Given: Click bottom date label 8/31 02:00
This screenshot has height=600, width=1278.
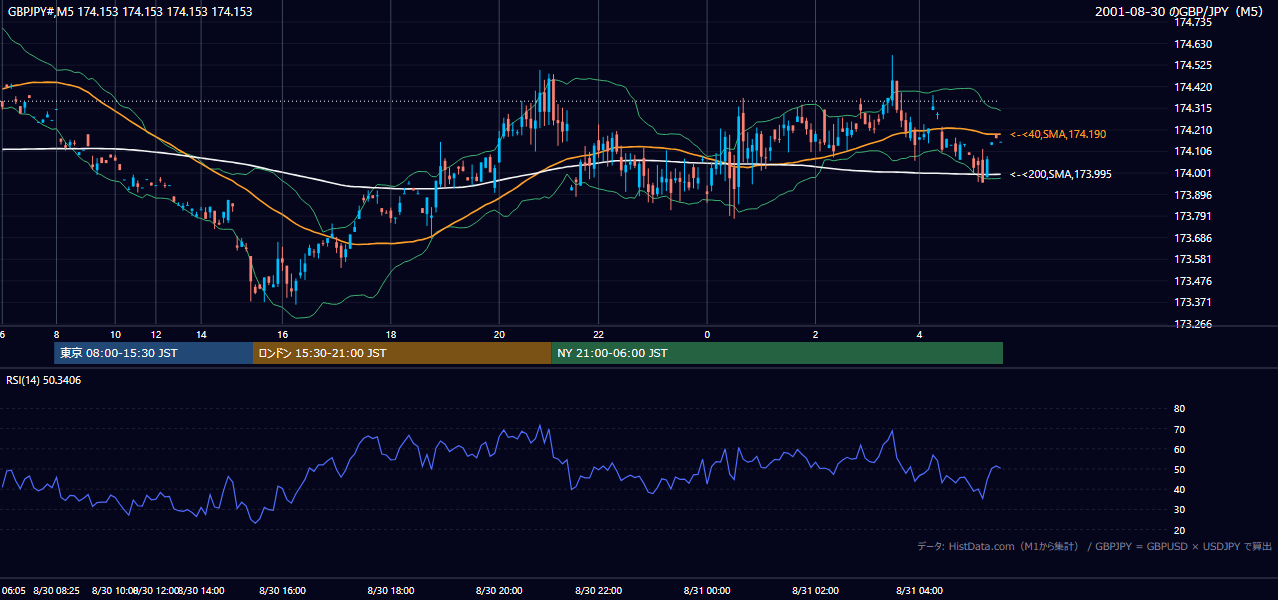Looking at the screenshot, I should tap(815, 591).
